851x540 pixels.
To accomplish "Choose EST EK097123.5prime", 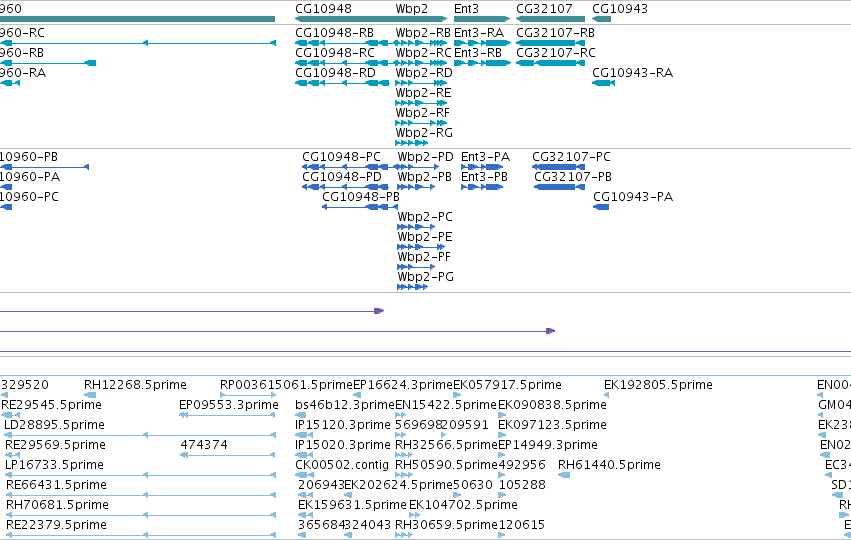I will point(552,425).
